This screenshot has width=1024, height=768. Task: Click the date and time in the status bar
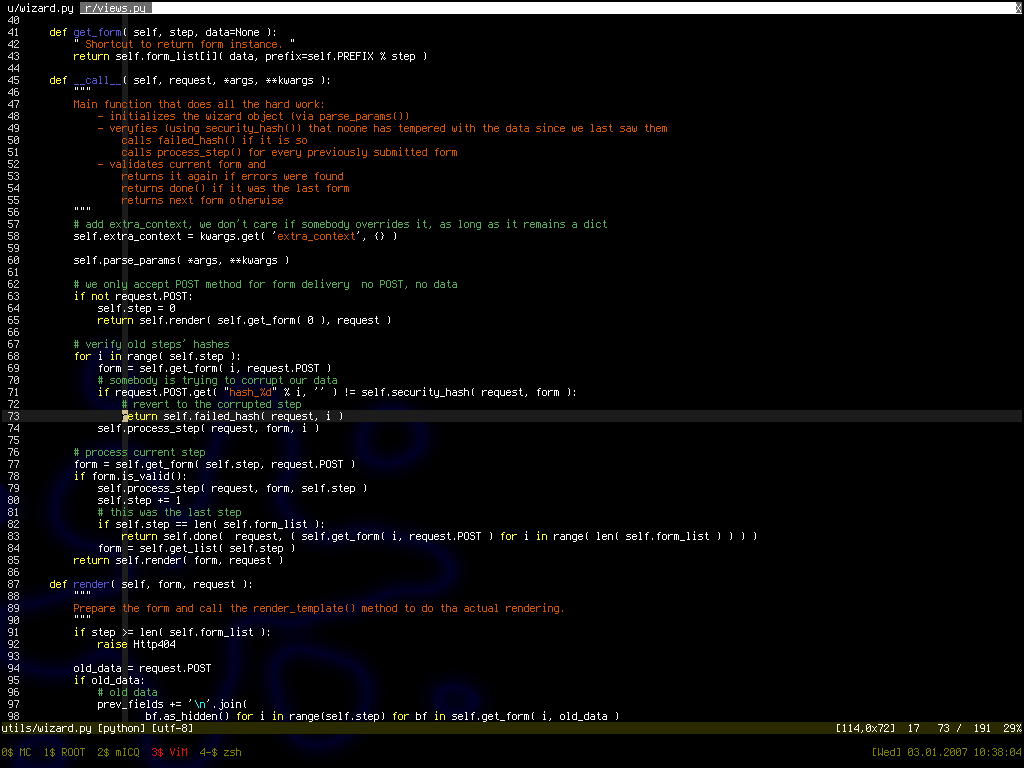click(x=946, y=752)
